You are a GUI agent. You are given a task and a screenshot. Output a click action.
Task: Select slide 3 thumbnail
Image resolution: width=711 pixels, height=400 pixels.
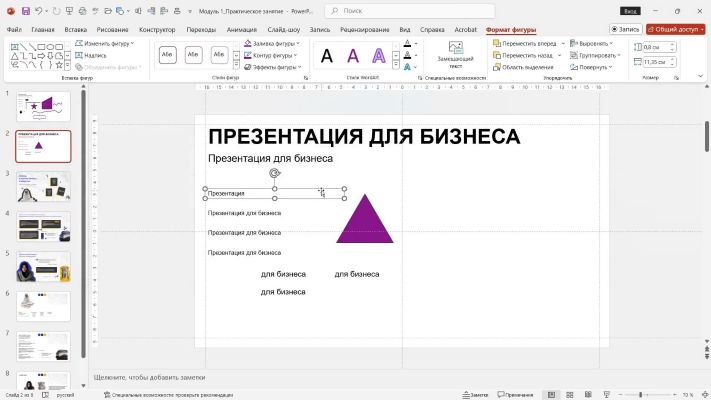pos(43,186)
